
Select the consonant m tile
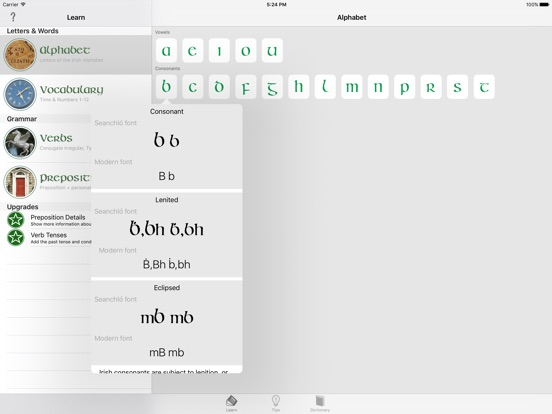coord(352,87)
